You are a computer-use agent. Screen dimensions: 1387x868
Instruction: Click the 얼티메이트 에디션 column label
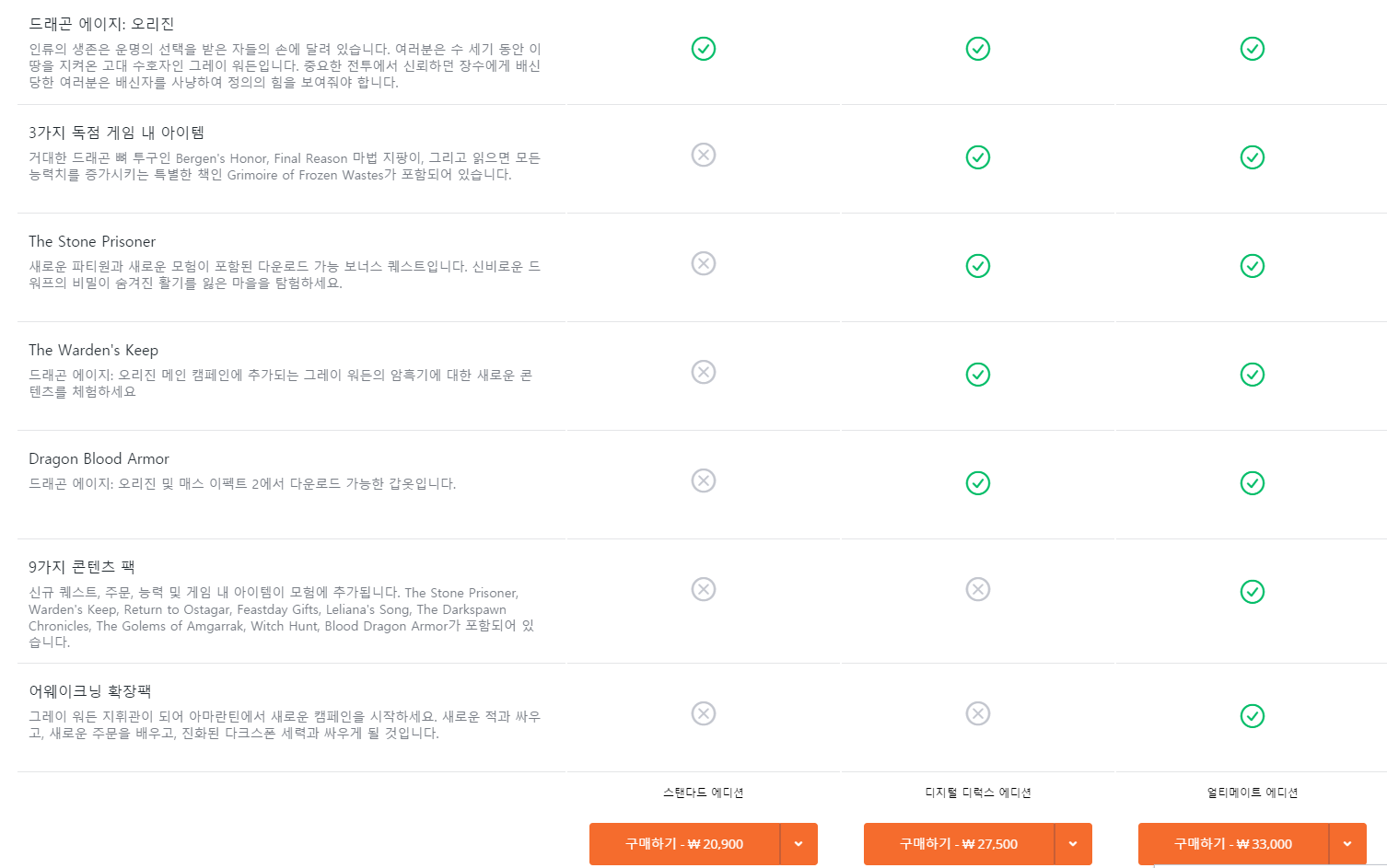point(1253,793)
